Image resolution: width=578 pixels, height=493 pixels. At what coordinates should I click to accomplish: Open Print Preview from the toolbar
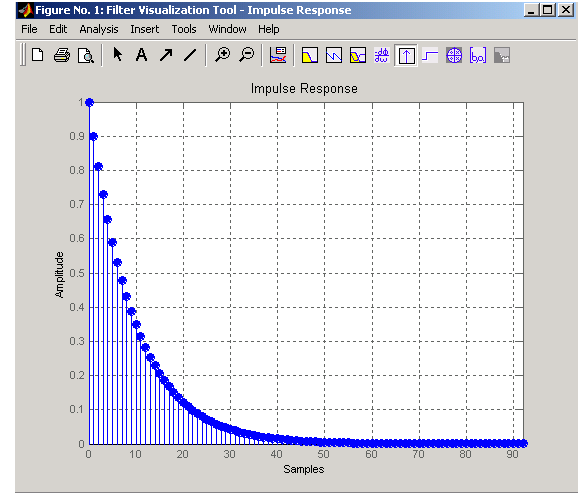[x=86, y=55]
